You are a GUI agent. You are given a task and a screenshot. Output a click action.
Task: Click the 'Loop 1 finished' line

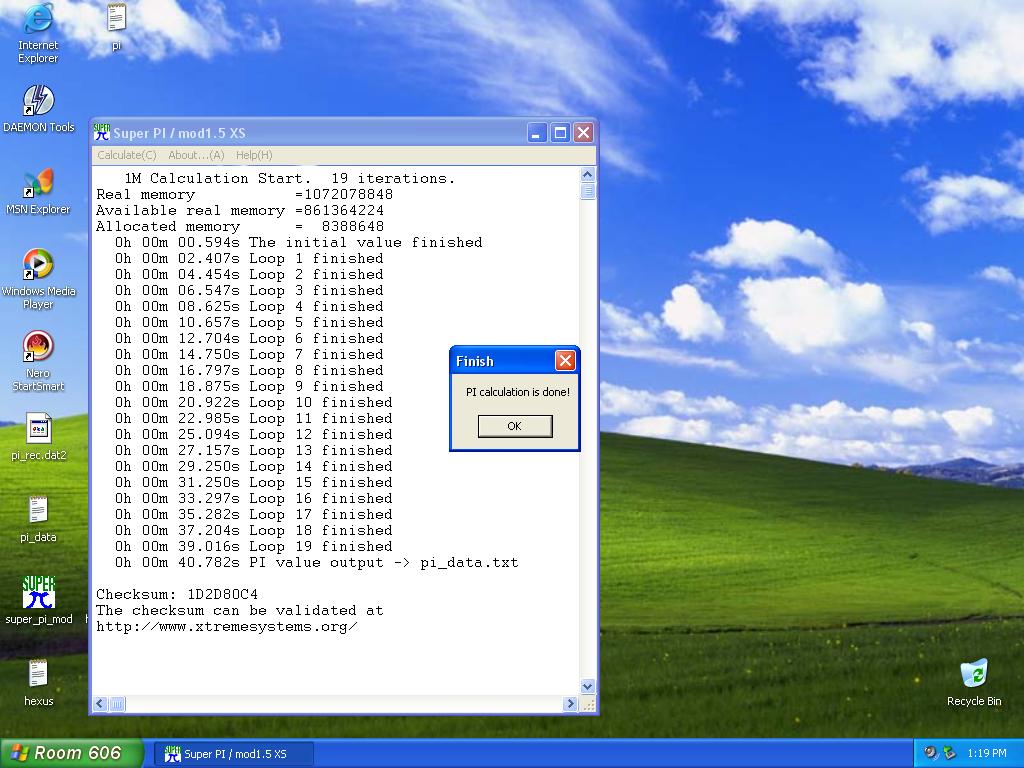pos(249,259)
